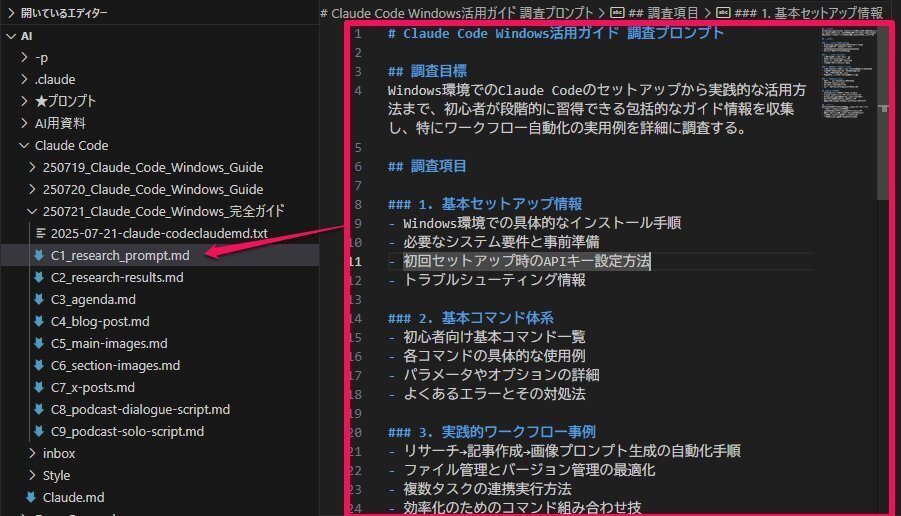Click the symbol icon before 1. 基本セットアップ情報 breadcrumb

723,12
